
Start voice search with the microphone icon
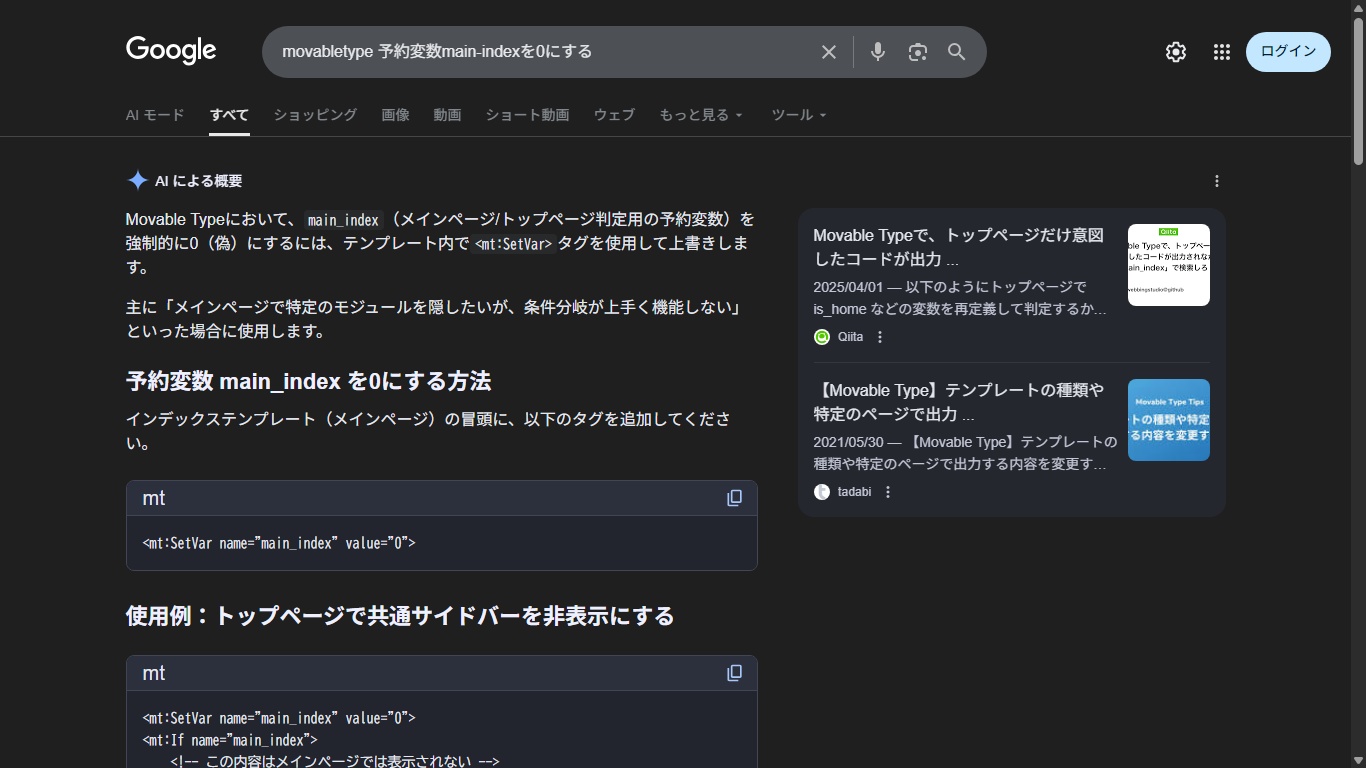pos(877,52)
